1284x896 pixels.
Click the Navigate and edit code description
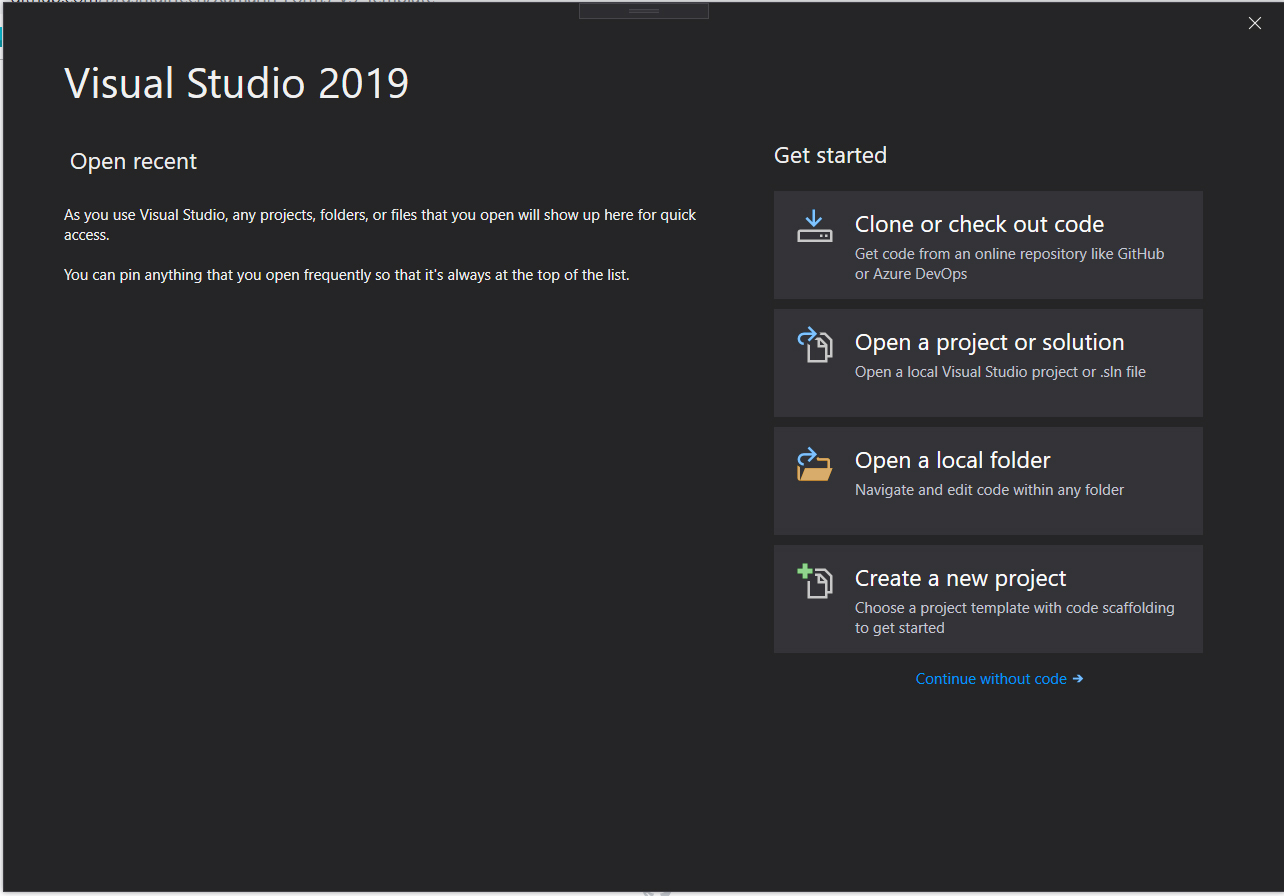[989, 489]
